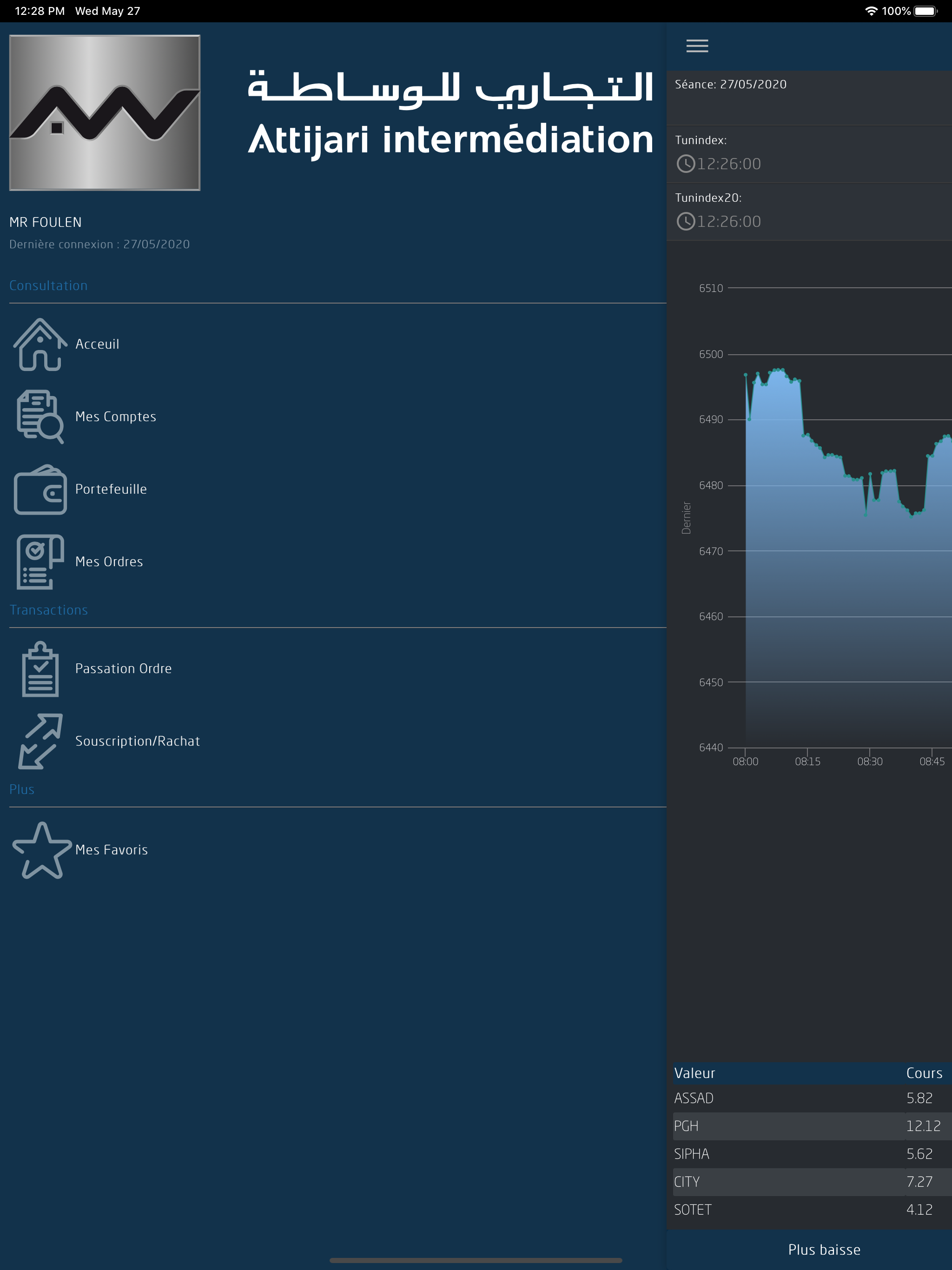952x1270 pixels.
Task: Tap the Séance: 27/05/2020 label
Action: [730, 85]
